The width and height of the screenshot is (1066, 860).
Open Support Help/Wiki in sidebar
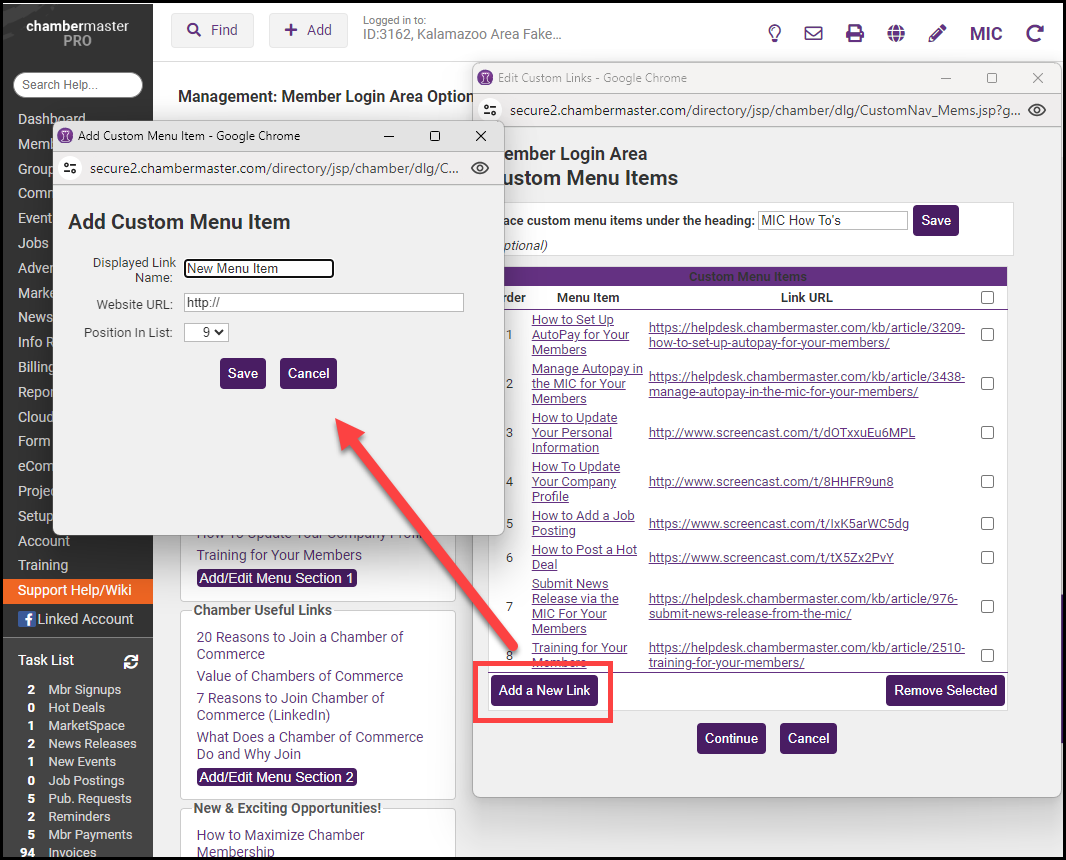point(74,590)
